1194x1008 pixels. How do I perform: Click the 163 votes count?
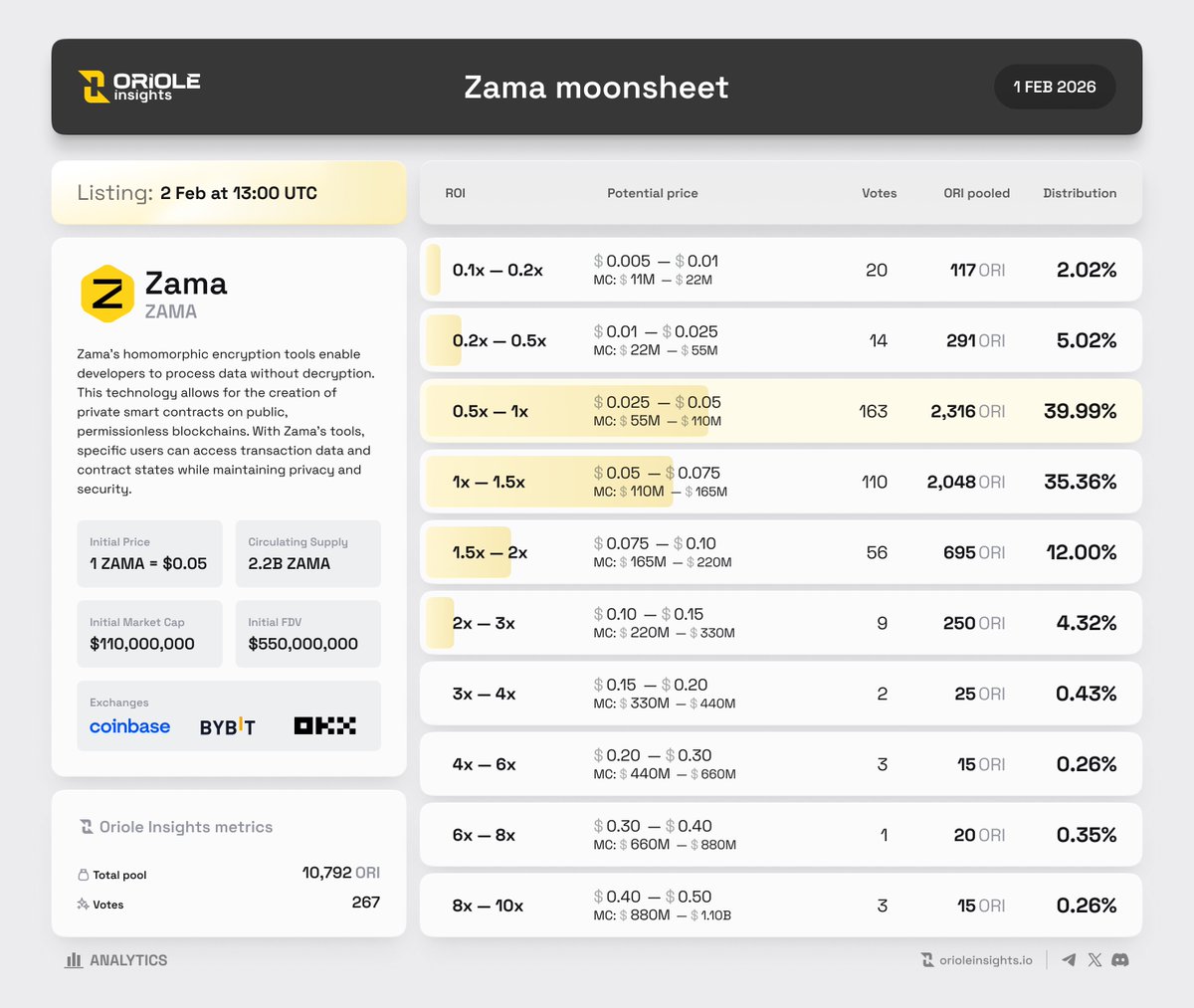point(873,411)
